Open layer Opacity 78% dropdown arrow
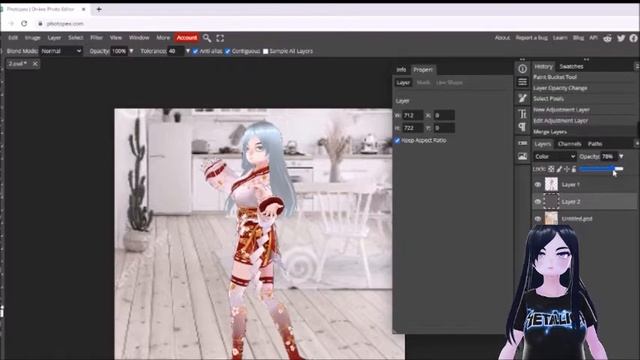Screen dimensions: 640x360 pyautogui.click(x=621, y=156)
